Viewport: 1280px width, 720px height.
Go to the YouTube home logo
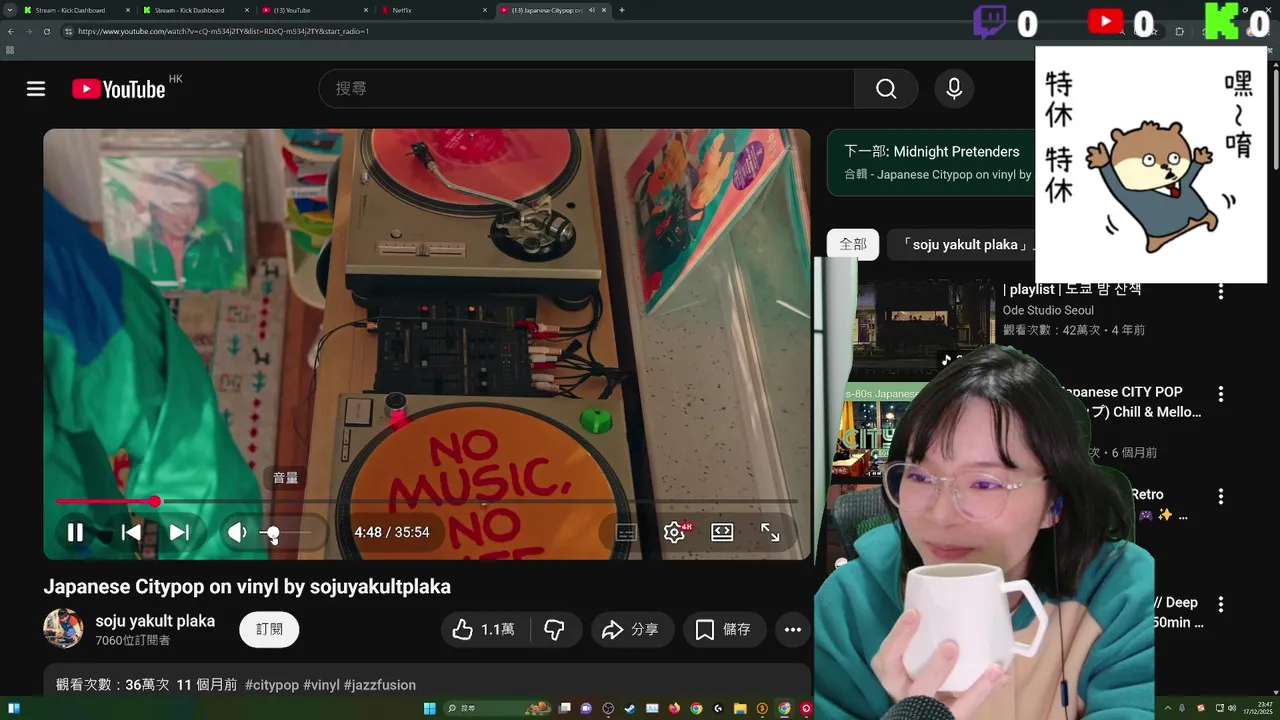click(119, 89)
